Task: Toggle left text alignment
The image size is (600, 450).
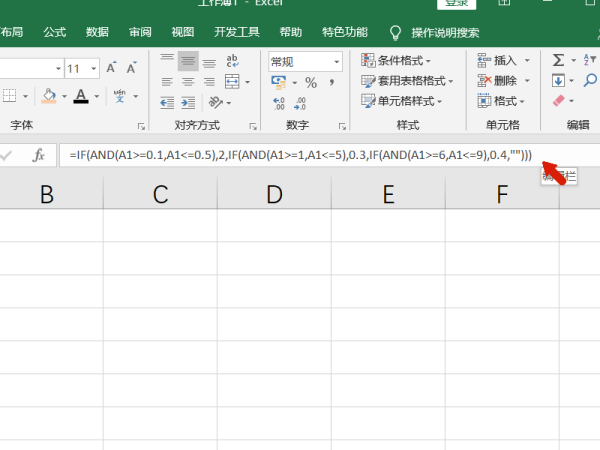Action: point(167,81)
